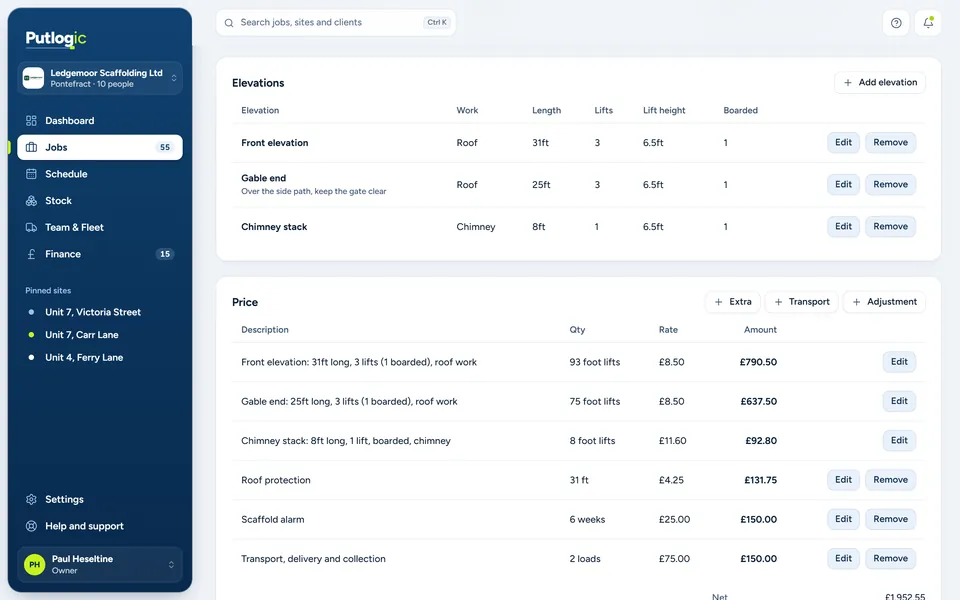The width and height of the screenshot is (960, 600).
Task: Click the Settings gear icon
Action: coord(31,500)
